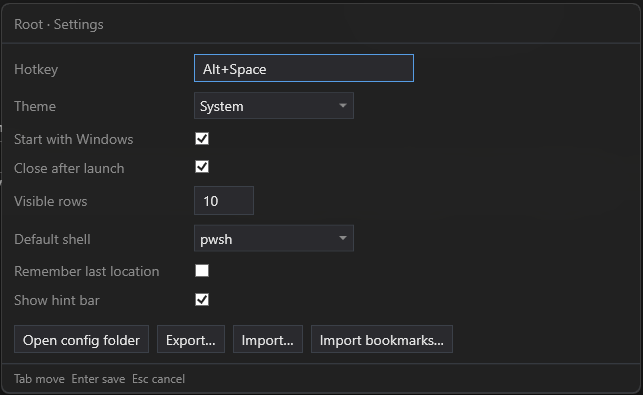Click the Import bookmarks... button
The image size is (643, 395).
click(x=382, y=340)
